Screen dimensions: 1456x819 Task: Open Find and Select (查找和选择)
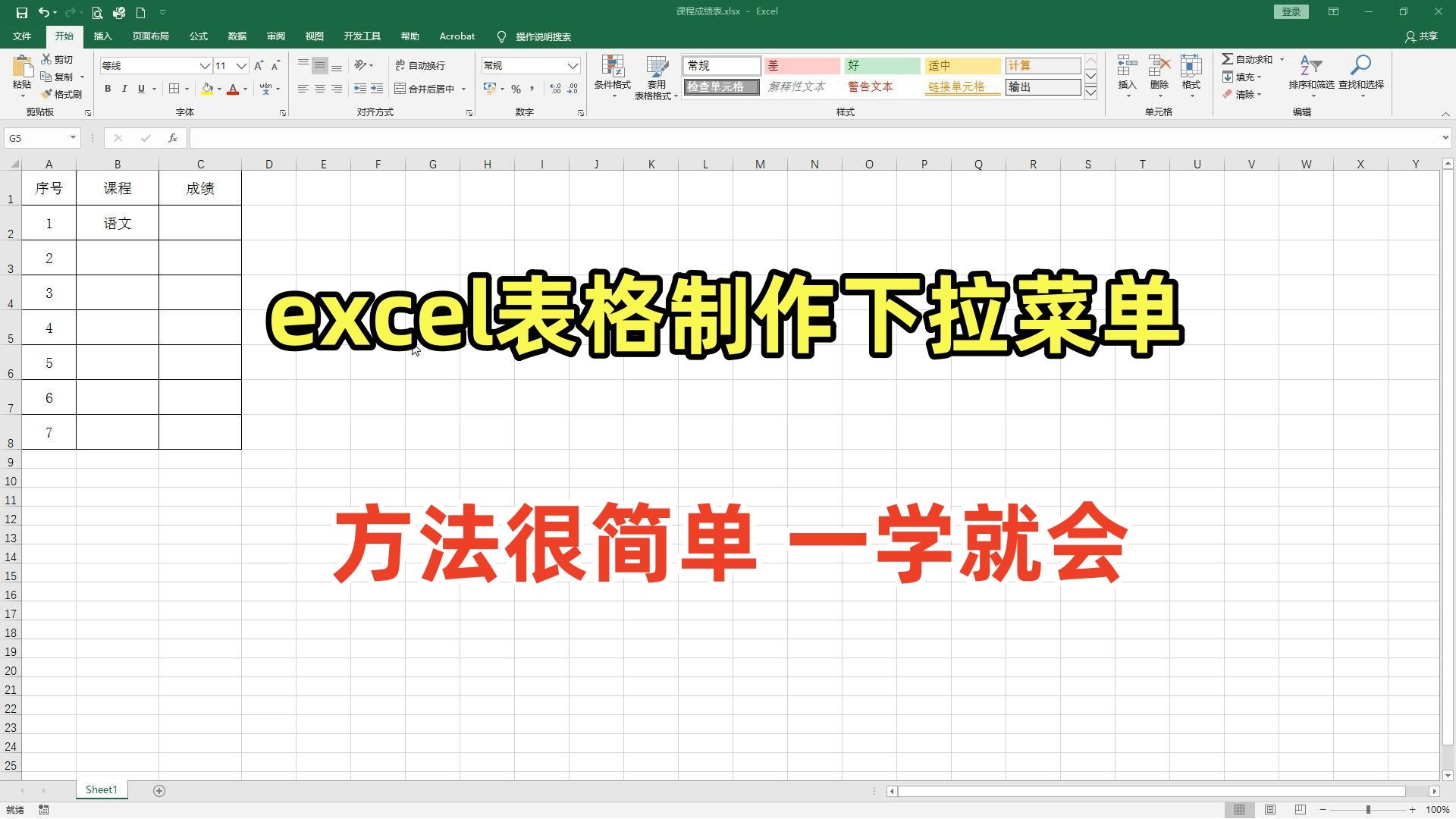[x=1361, y=75]
